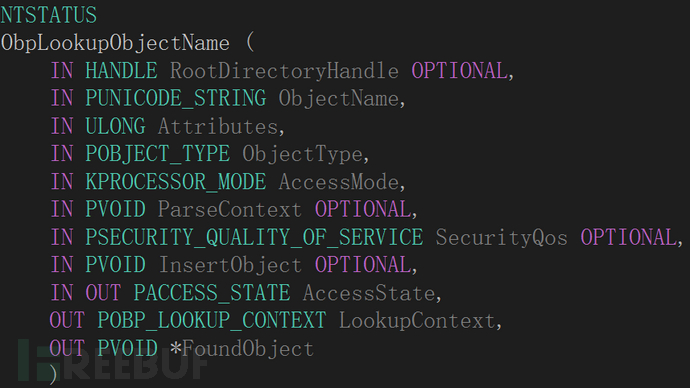Click the NTSTATUS return type
The width and height of the screenshot is (690, 388).
(x=48, y=15)
